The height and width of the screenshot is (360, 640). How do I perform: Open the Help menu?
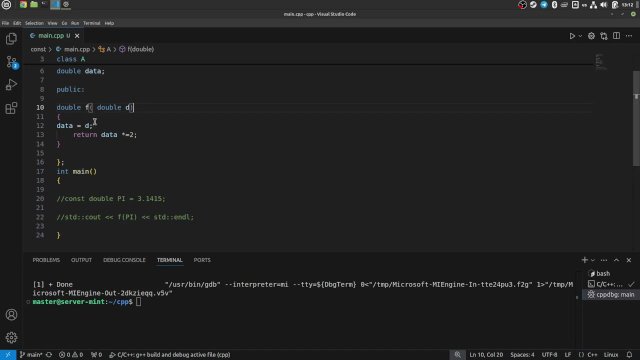pyautogui.click(x=109, y=23)
